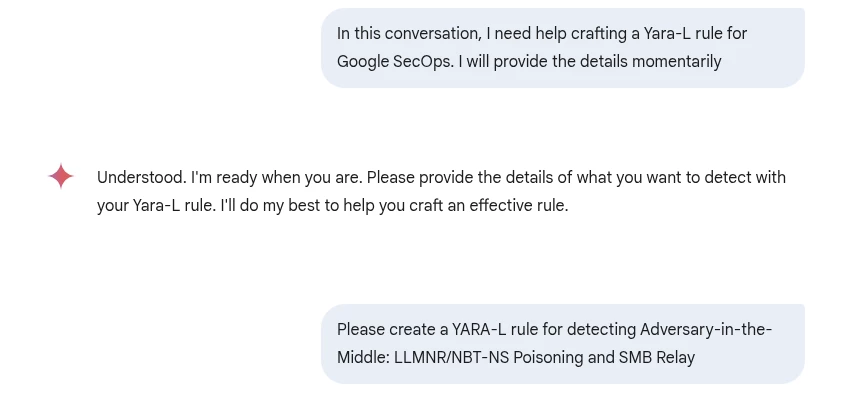864x411 pixels.
Task: Click the Gemini sparkle icon
Action: pyautogui.click(x=61, y=176)
